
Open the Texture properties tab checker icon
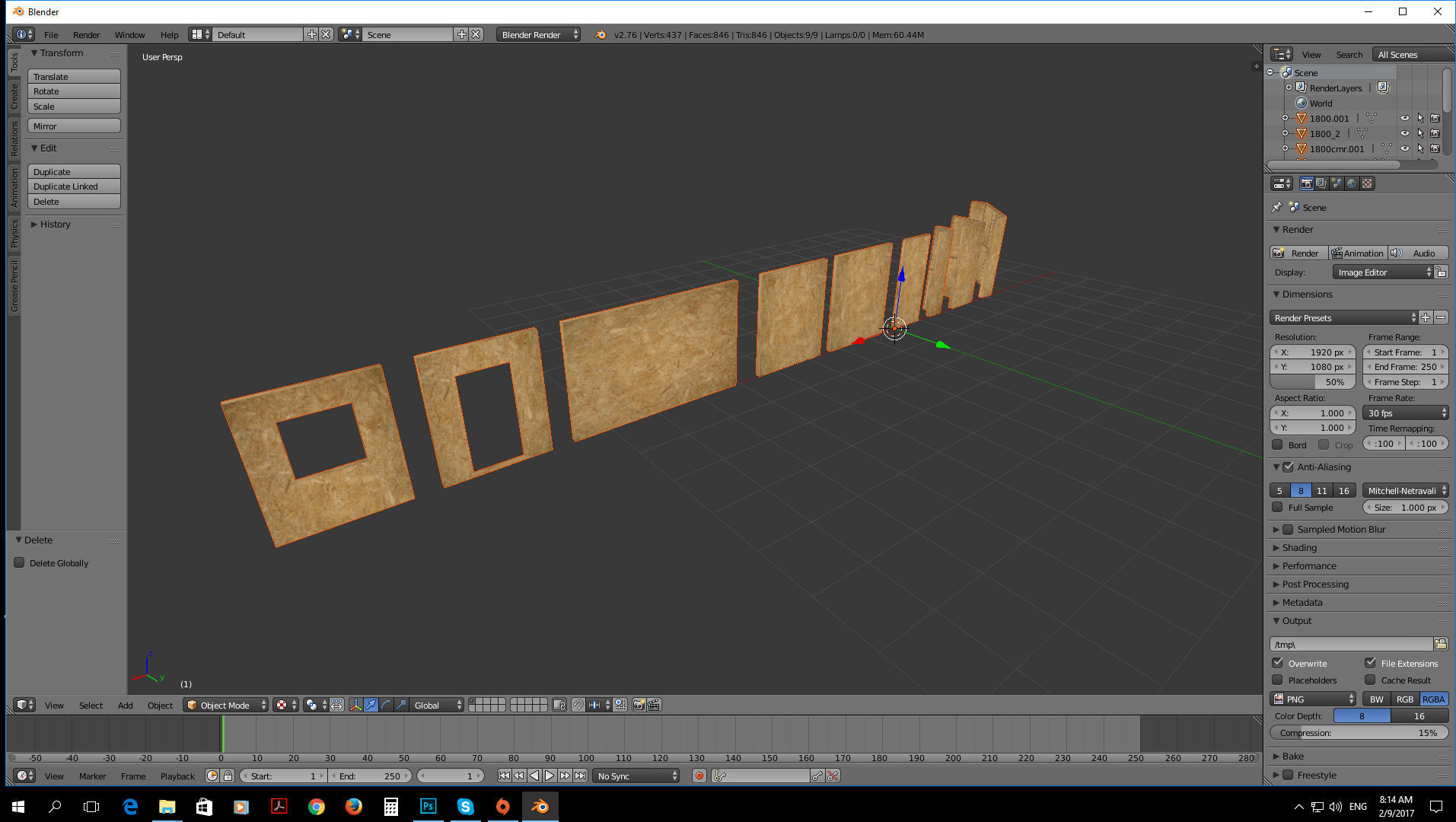1367,183
